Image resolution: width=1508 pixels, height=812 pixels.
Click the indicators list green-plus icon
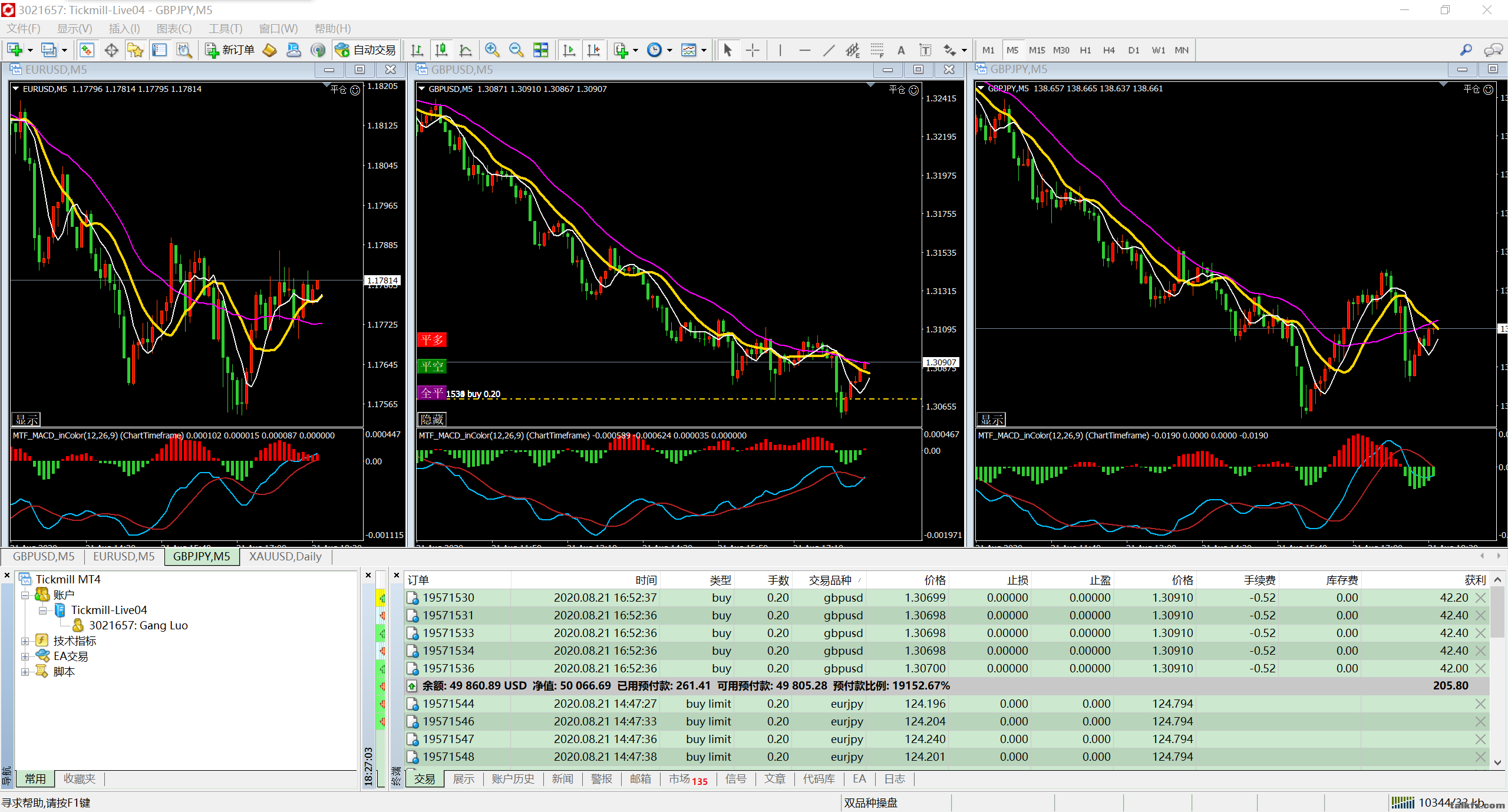click(x=621, y=50)
